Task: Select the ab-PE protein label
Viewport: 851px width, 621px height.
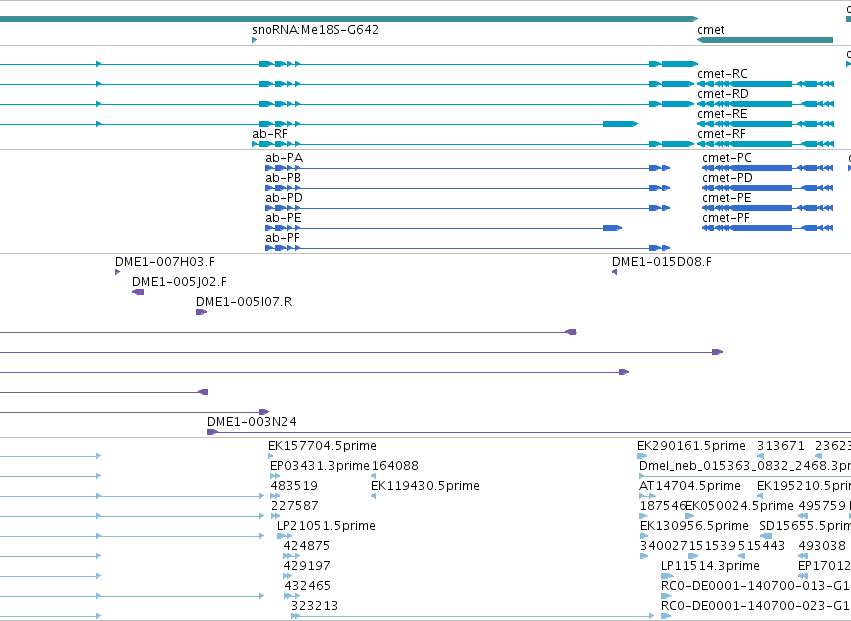Action: (283, 218)
